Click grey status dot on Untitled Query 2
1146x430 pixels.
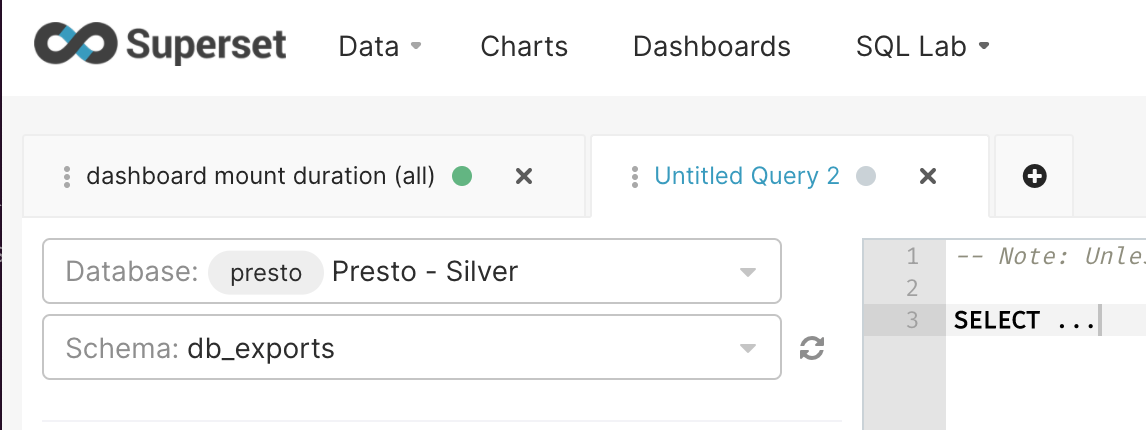coord(866,177)
